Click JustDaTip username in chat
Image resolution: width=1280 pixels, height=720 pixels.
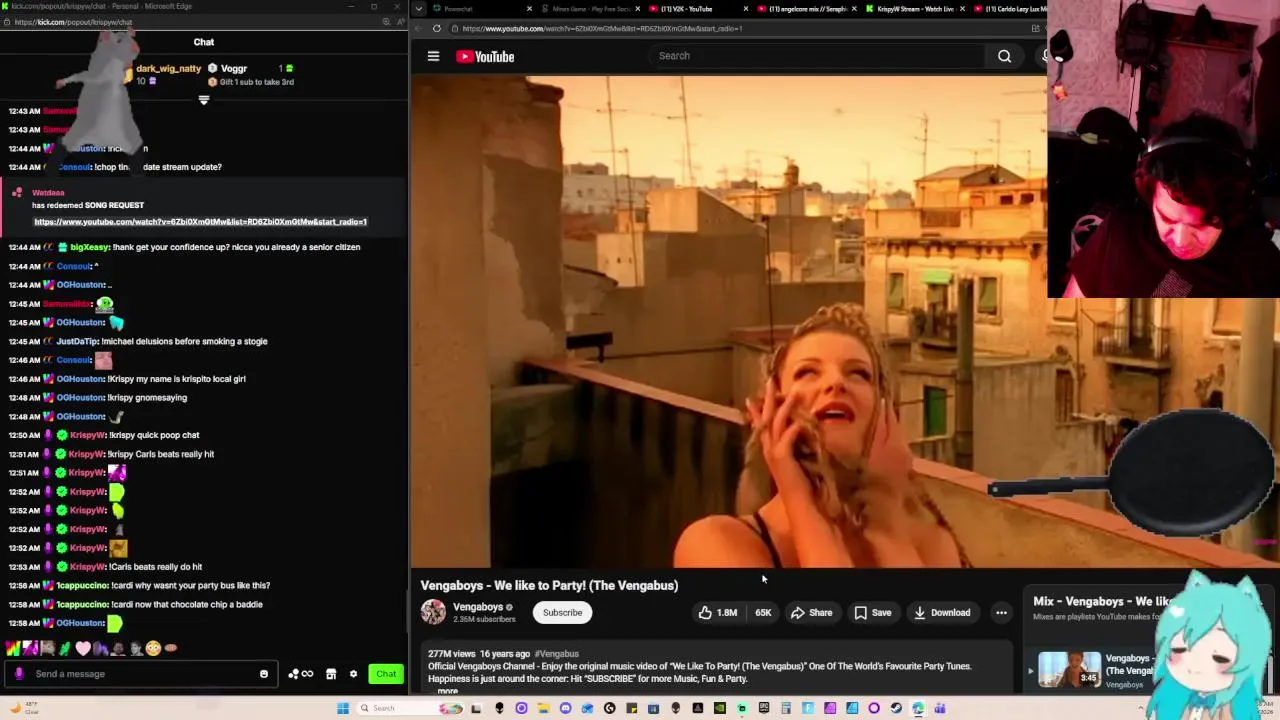pyautogui.click(x=75, y=341)
